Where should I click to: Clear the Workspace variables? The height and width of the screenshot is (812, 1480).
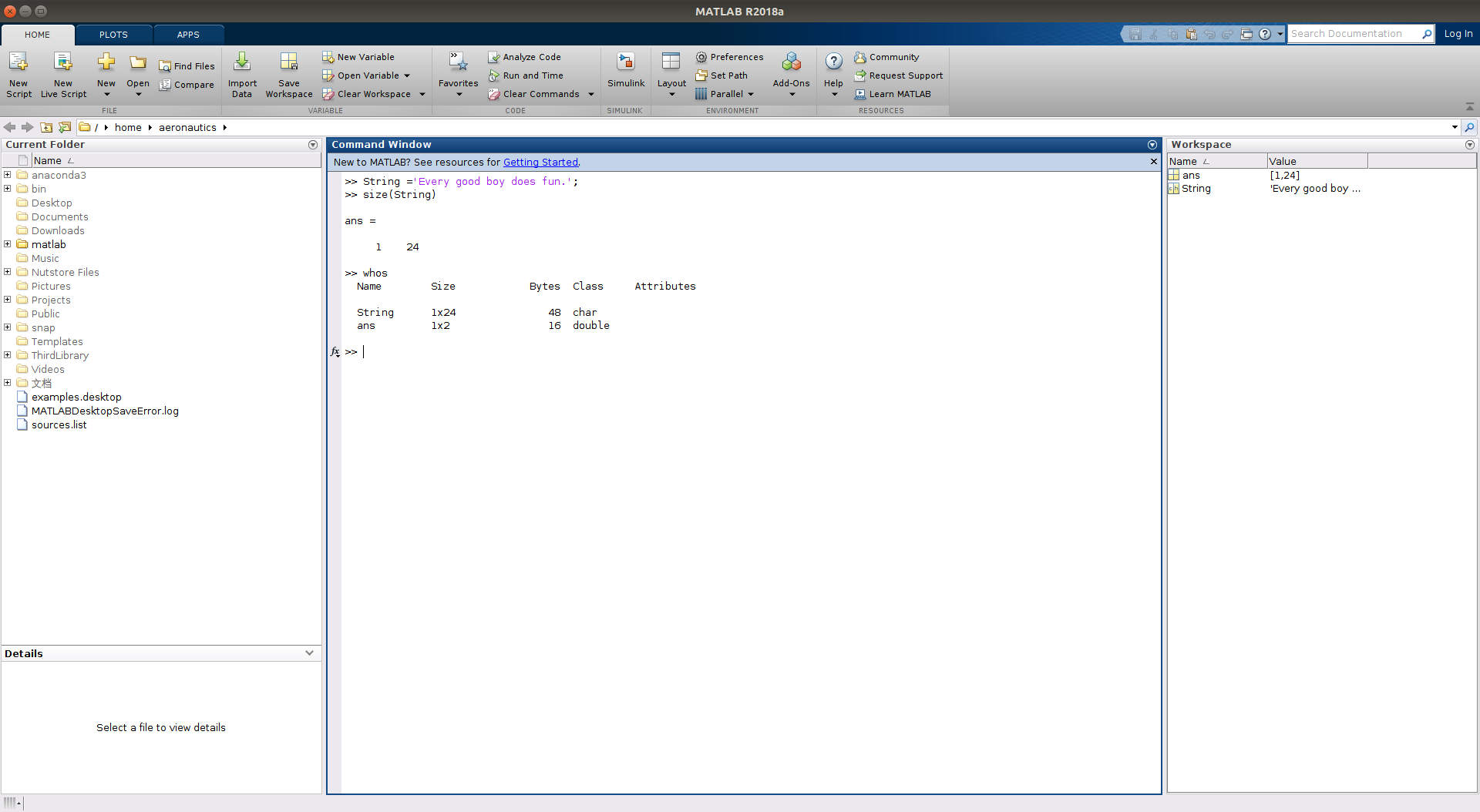click(x=368, y=93)
